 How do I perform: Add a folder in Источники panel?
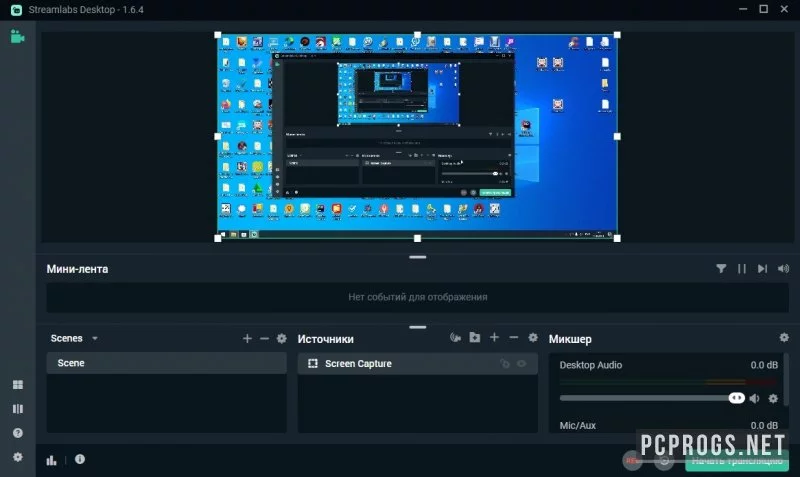[x=475, y=337]
